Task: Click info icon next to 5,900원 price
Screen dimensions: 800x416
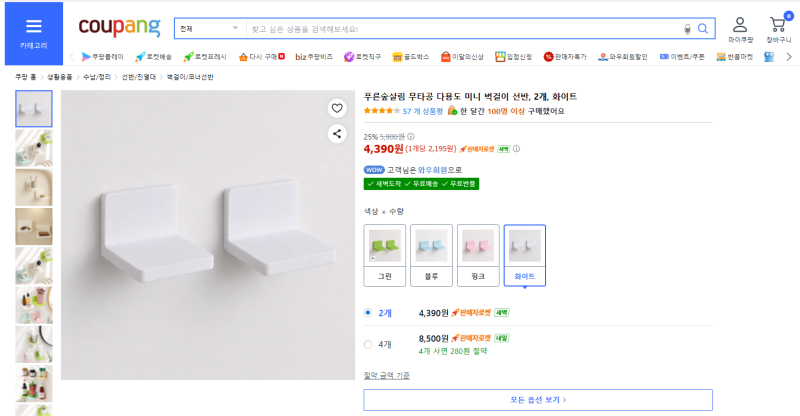Action: (411, 136)
